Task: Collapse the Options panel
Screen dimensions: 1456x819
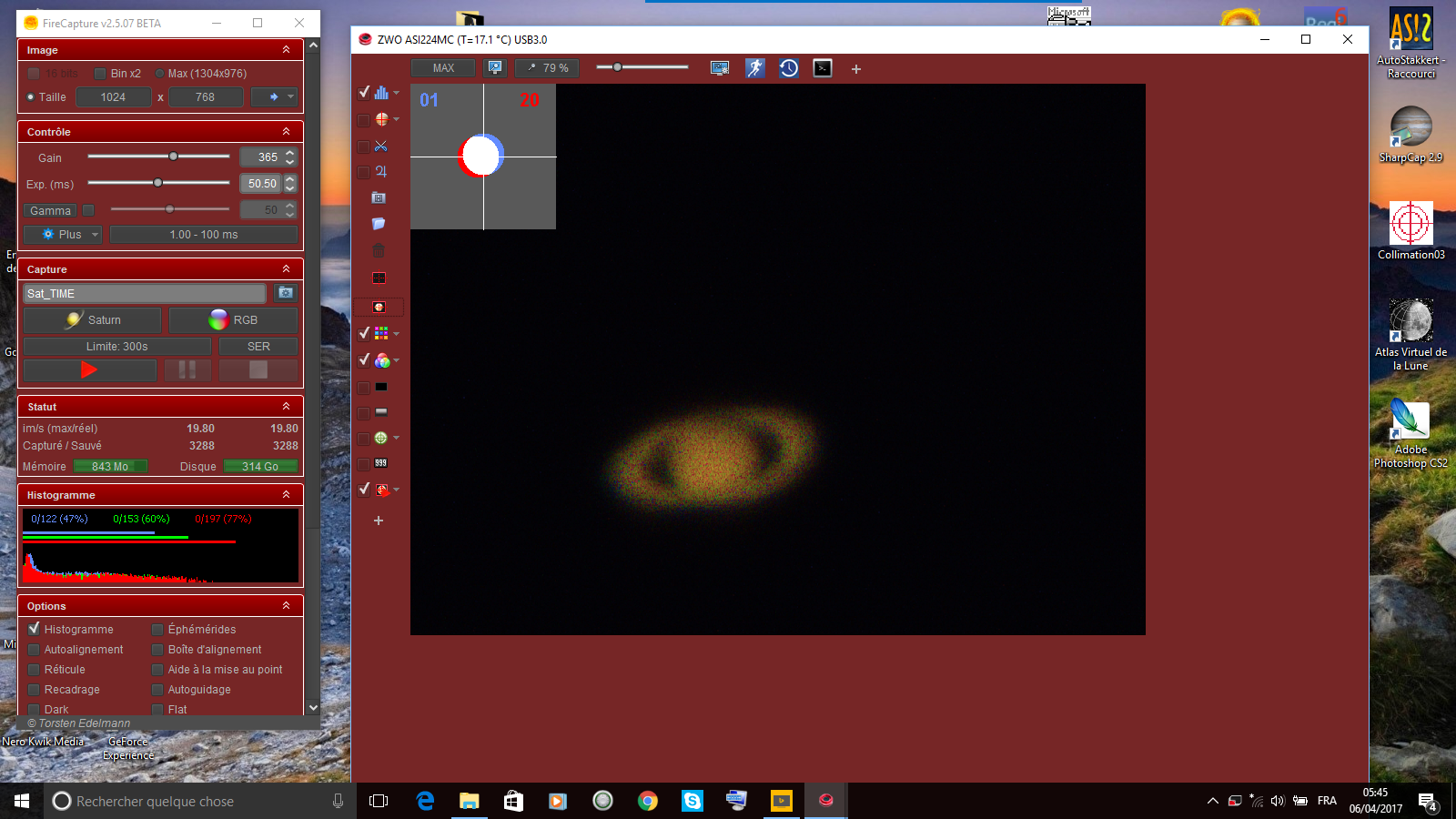Action: click(286, 606)
